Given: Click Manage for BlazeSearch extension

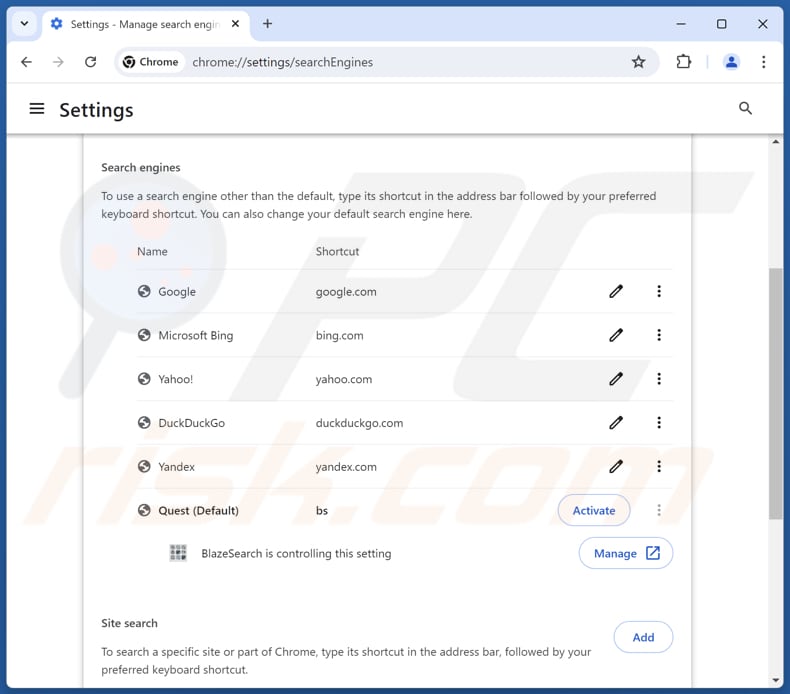Looking at the screenshot, I should (625, 553).
